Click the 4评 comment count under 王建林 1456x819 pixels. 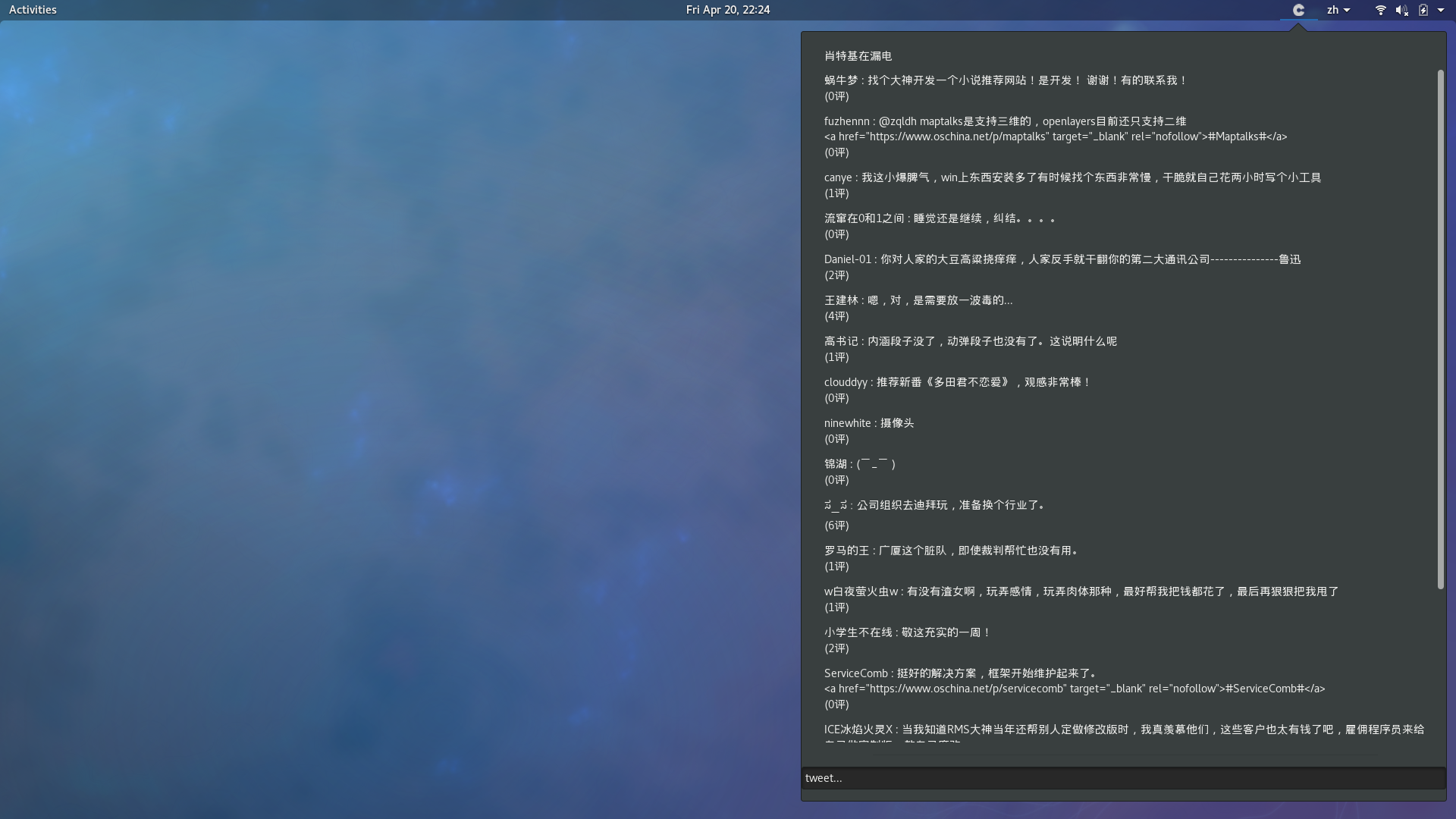[836, 316]
